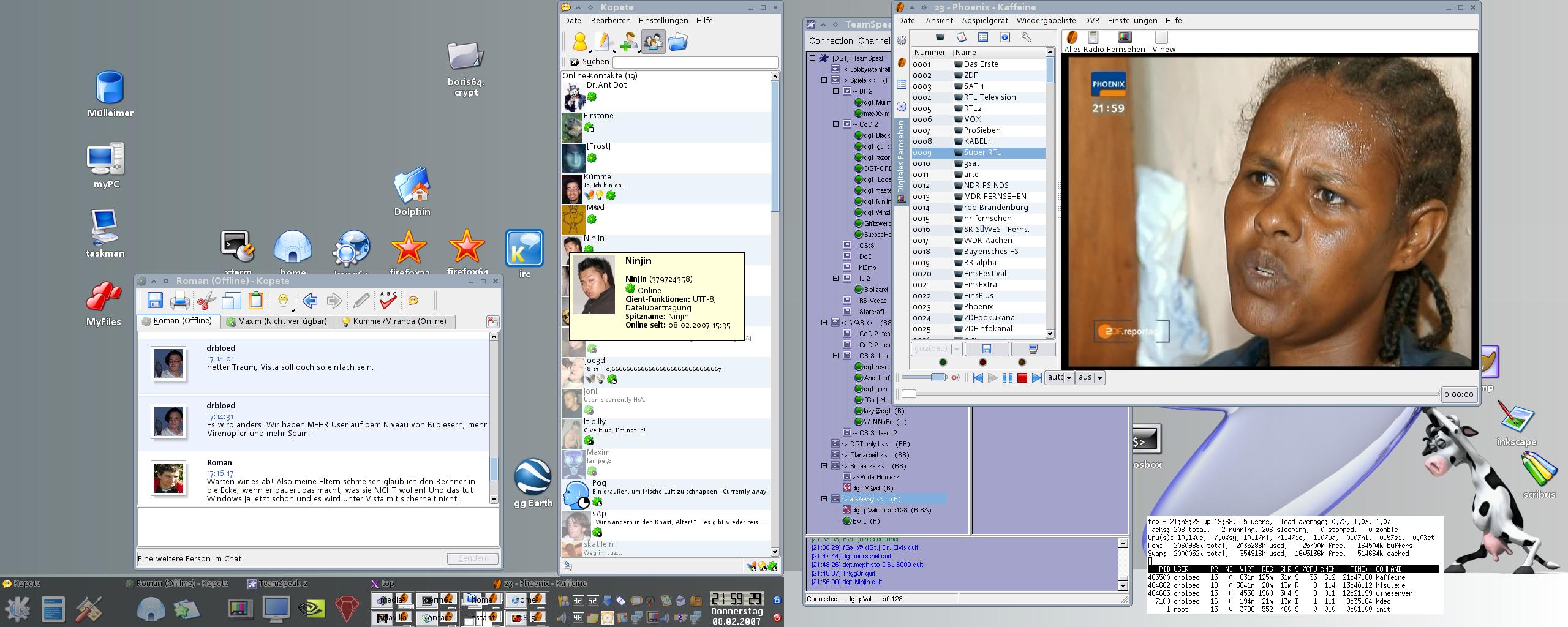Select contact lt.billy in Kopete list
Viewport: 1568px width, 627px height.
click(x=666, y=433)
